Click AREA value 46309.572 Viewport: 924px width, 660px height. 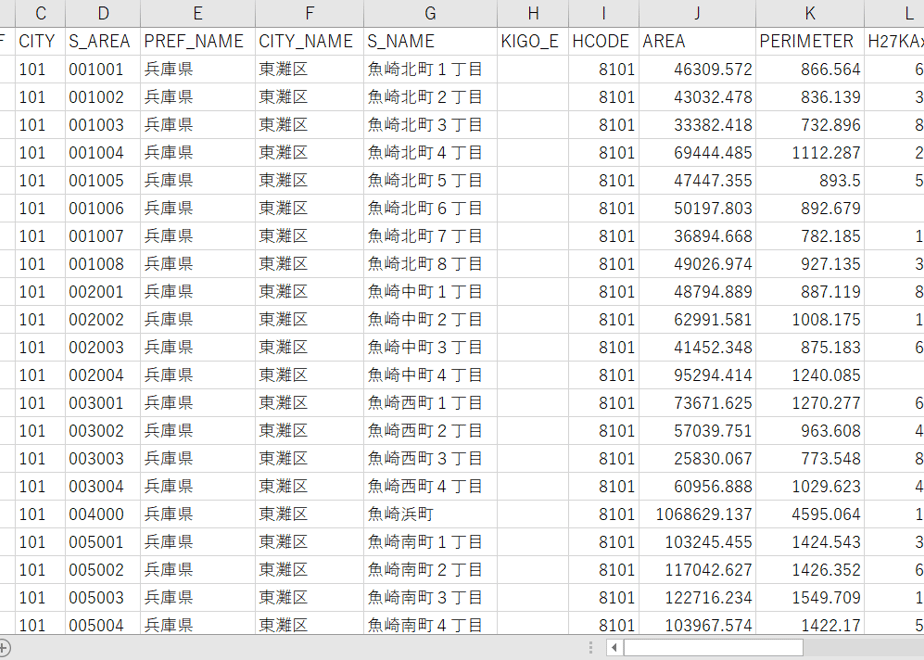[x=697, y=70]
